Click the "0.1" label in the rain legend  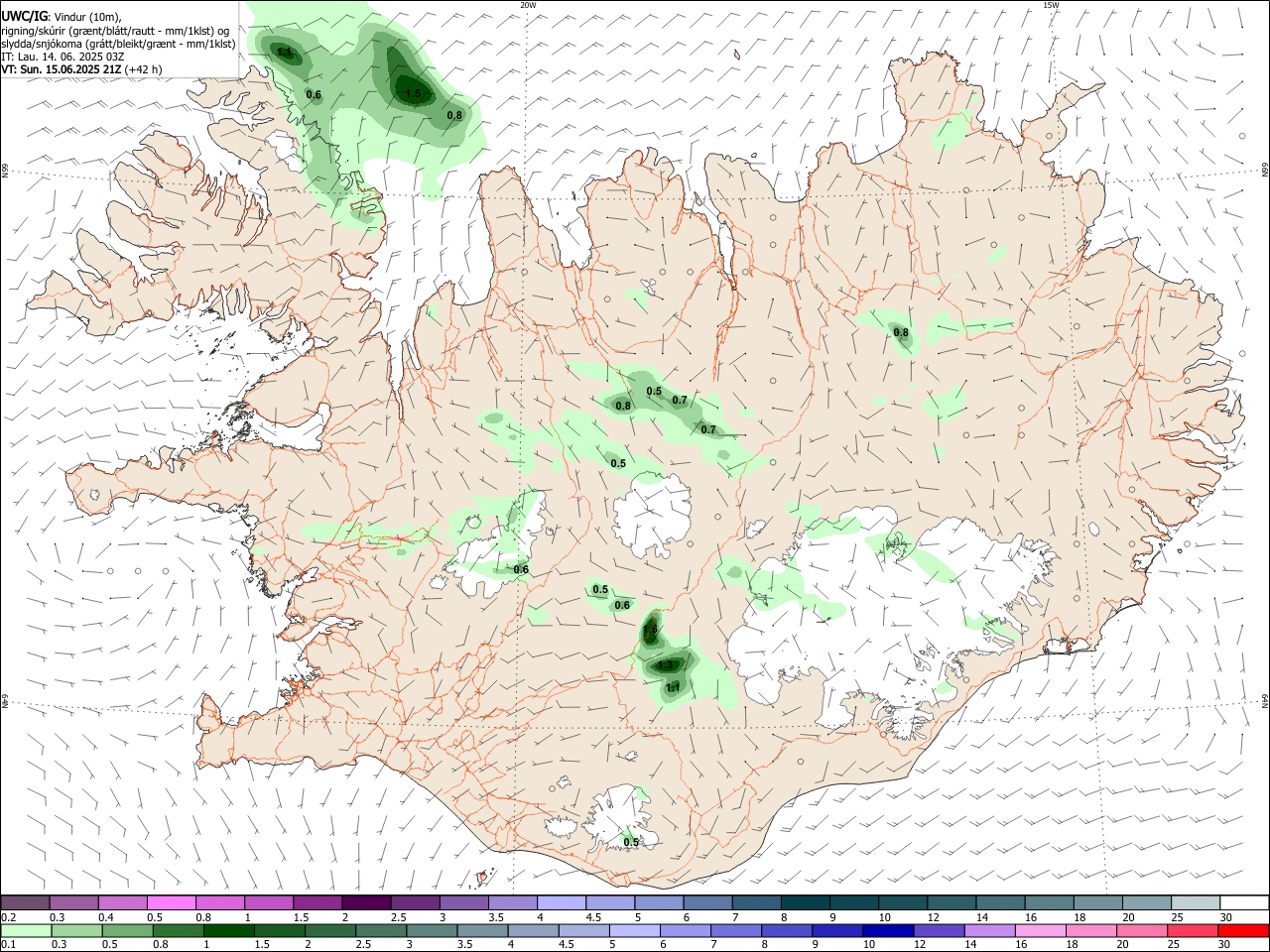click(x=9, y=945)
